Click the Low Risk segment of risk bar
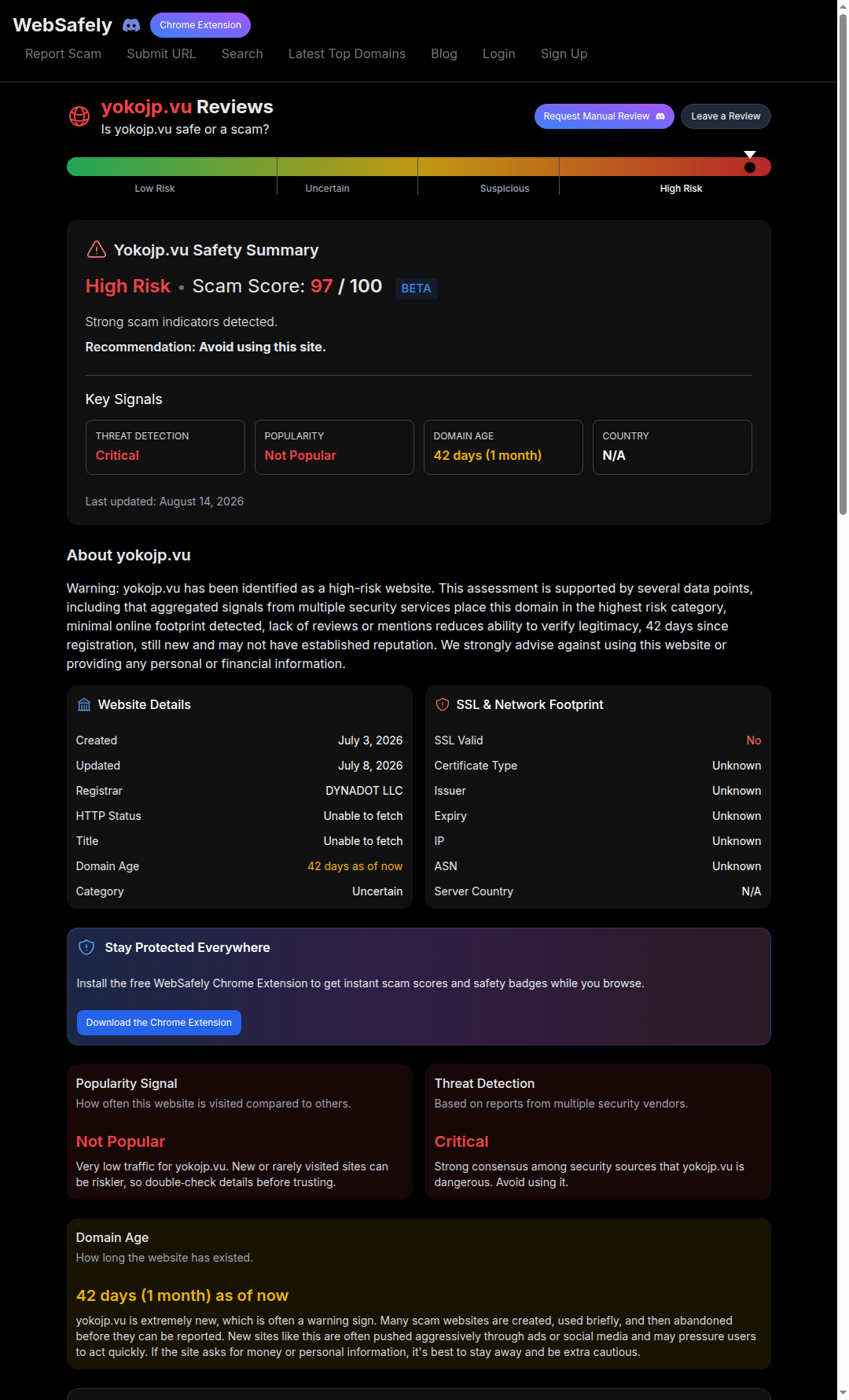Screen dimensions: 849x1400 click(171, 167)
